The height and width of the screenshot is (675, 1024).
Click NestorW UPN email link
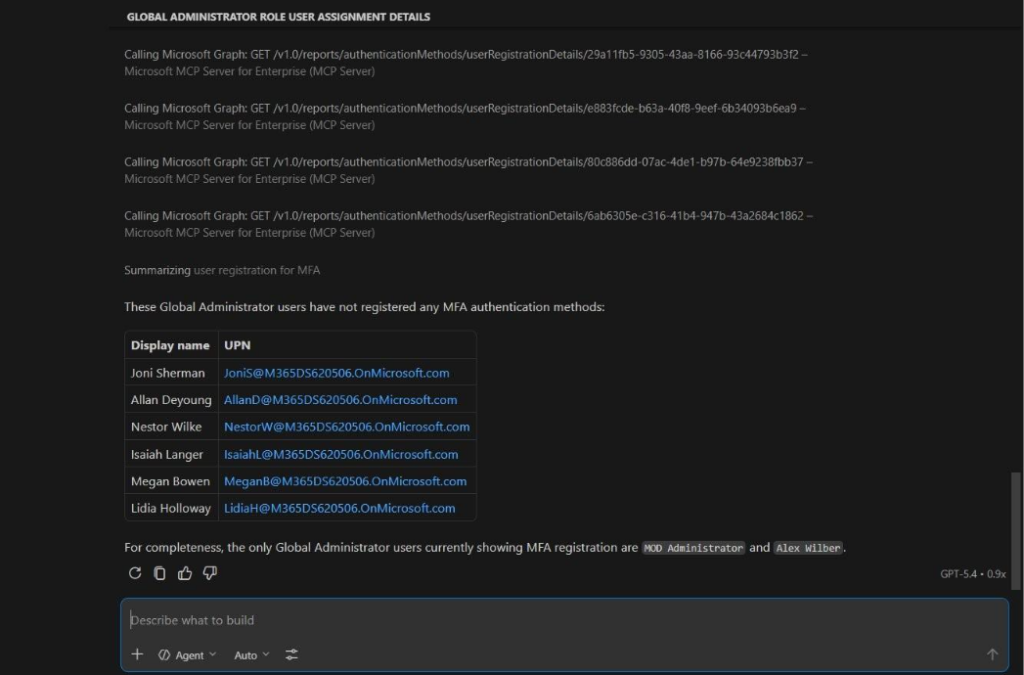346,427
